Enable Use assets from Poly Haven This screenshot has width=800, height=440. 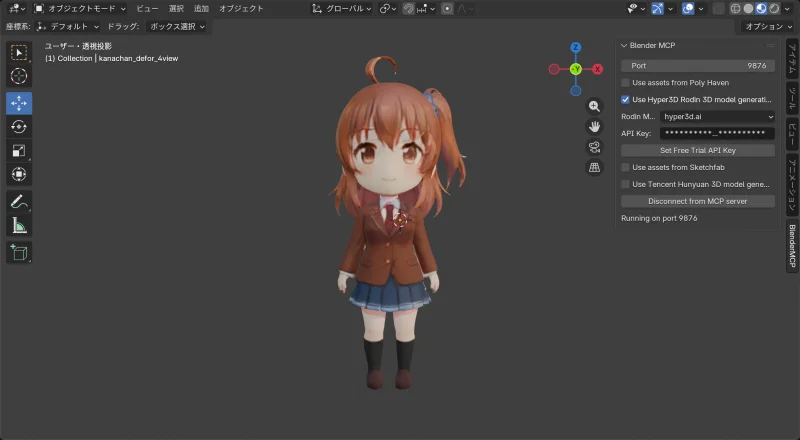click(x=626, y=83)
